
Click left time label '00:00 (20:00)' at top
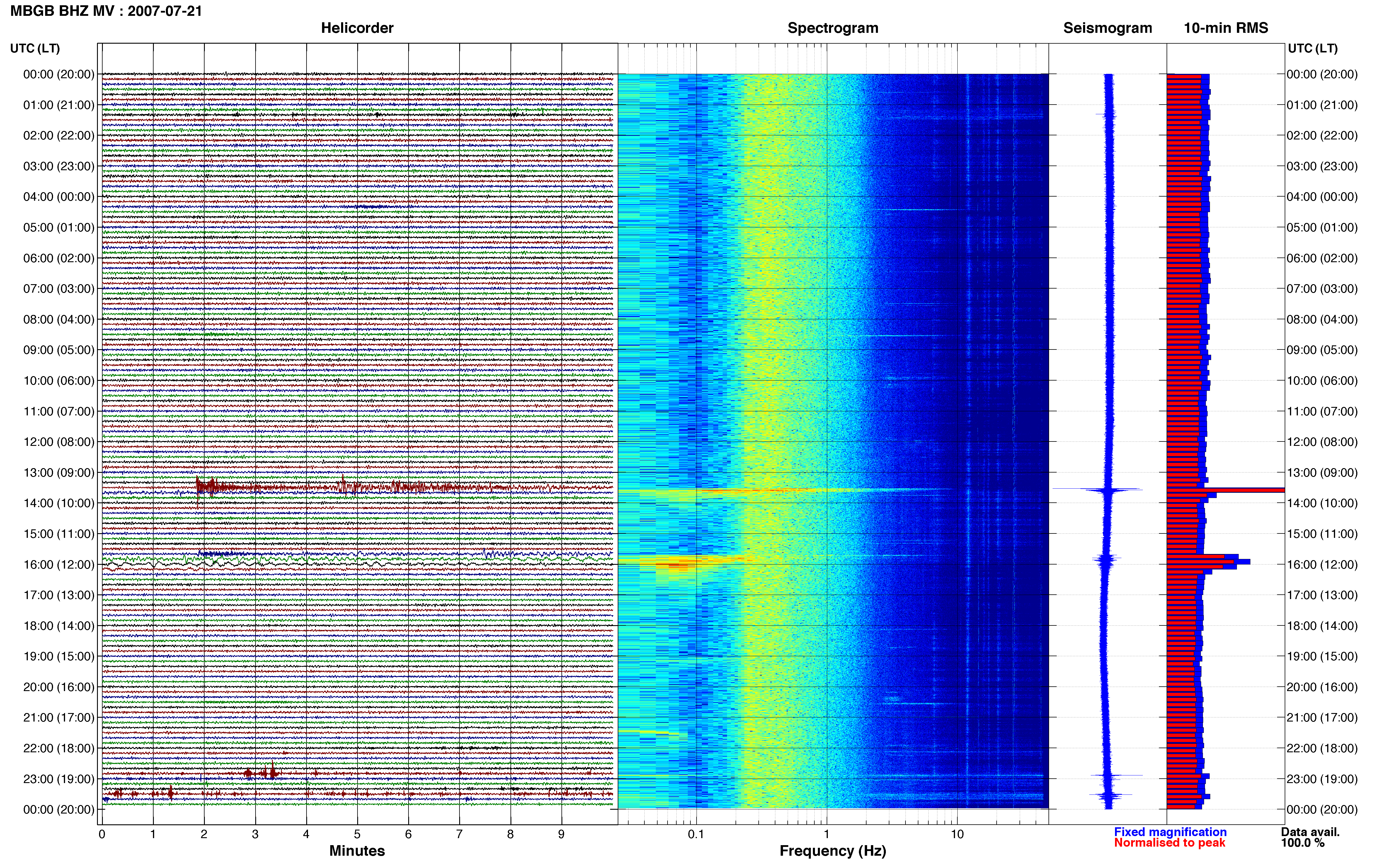[59, 74]
